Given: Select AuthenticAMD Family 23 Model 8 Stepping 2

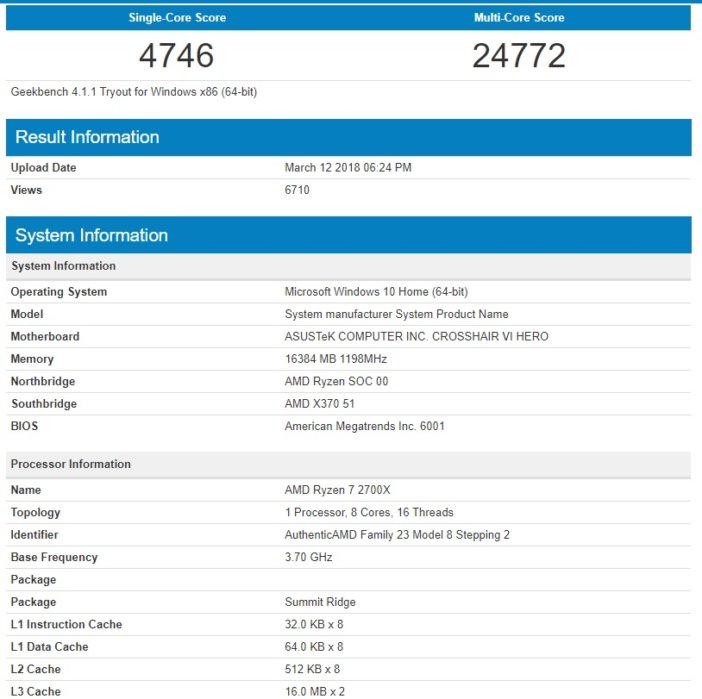Looking at the screenshot, I should coord(397,535).
